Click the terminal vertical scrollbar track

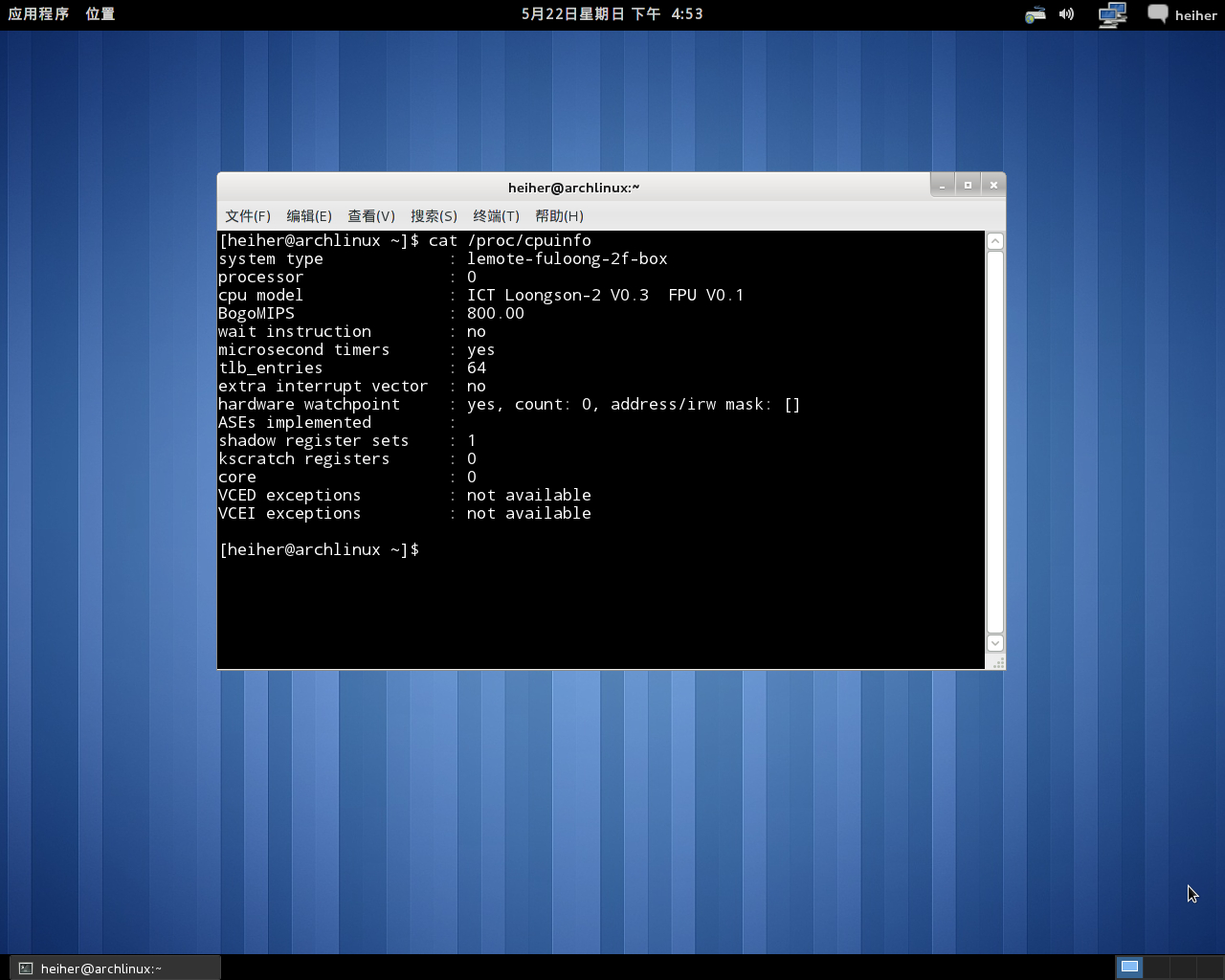pyautogui.click(x=995, y=442)
